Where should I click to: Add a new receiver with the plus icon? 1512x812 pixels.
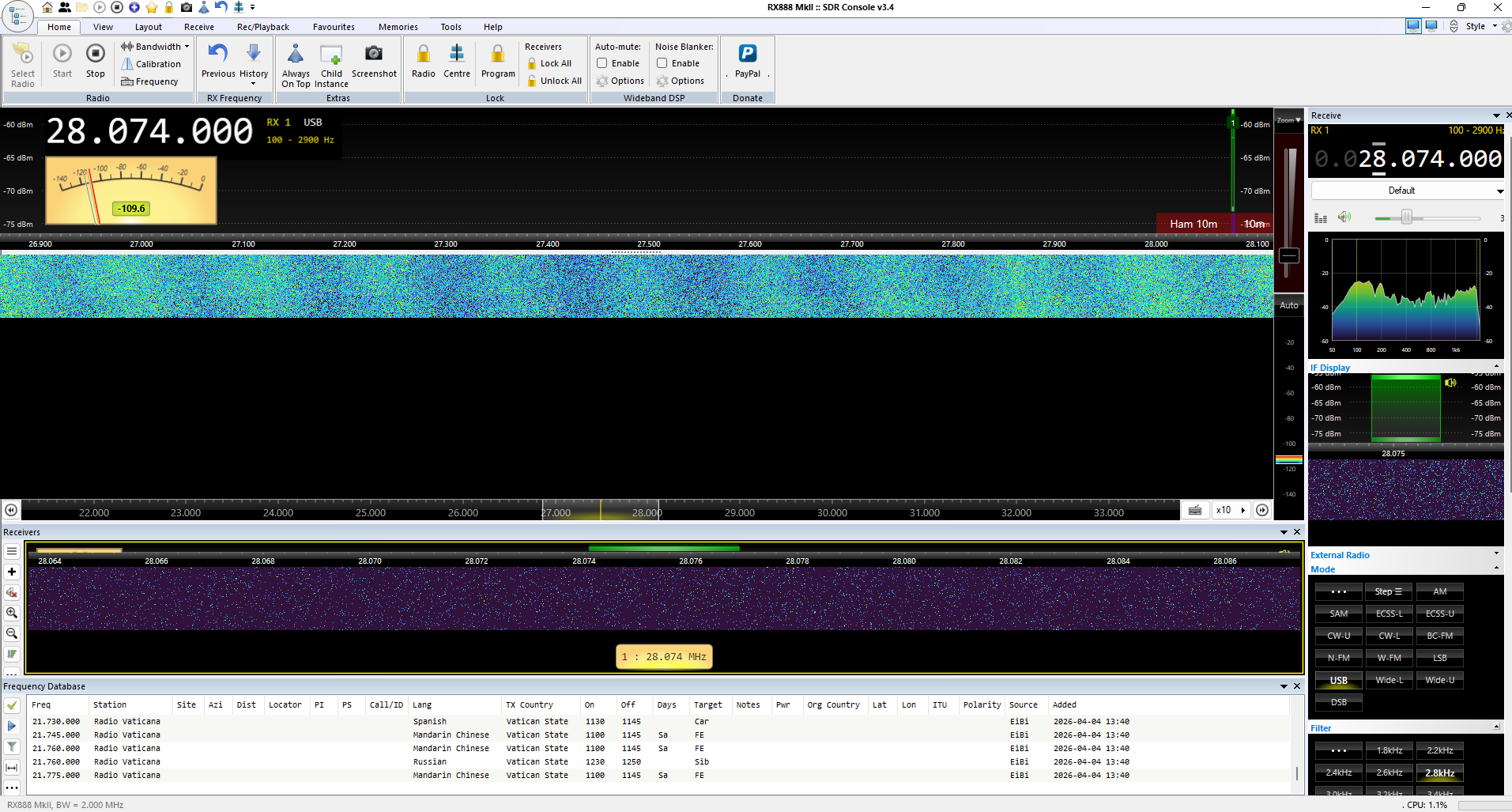tap(12, 572)
